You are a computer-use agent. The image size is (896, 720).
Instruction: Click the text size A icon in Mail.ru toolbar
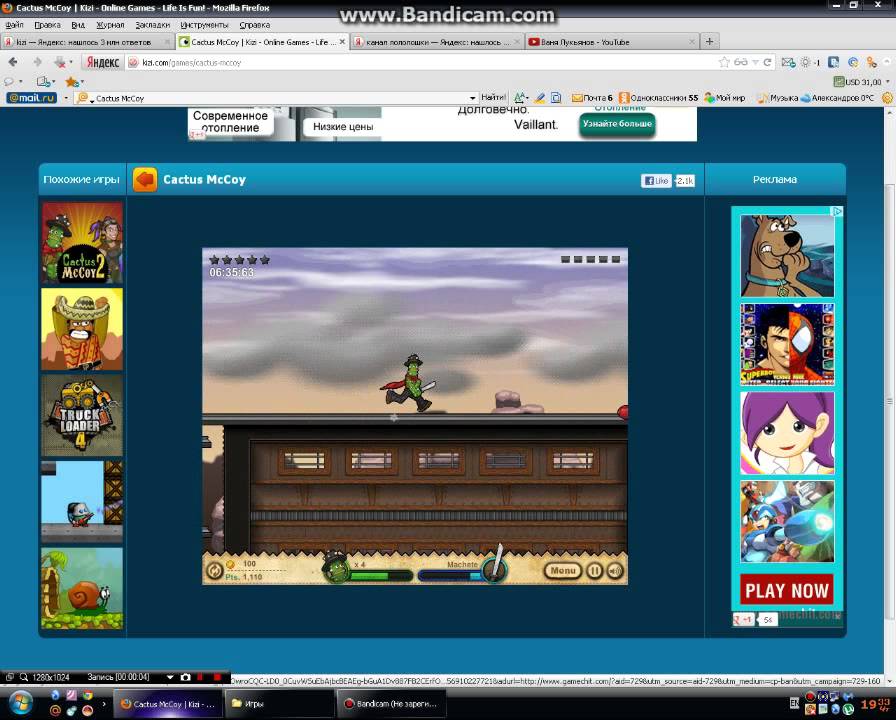tap(521, 98)
